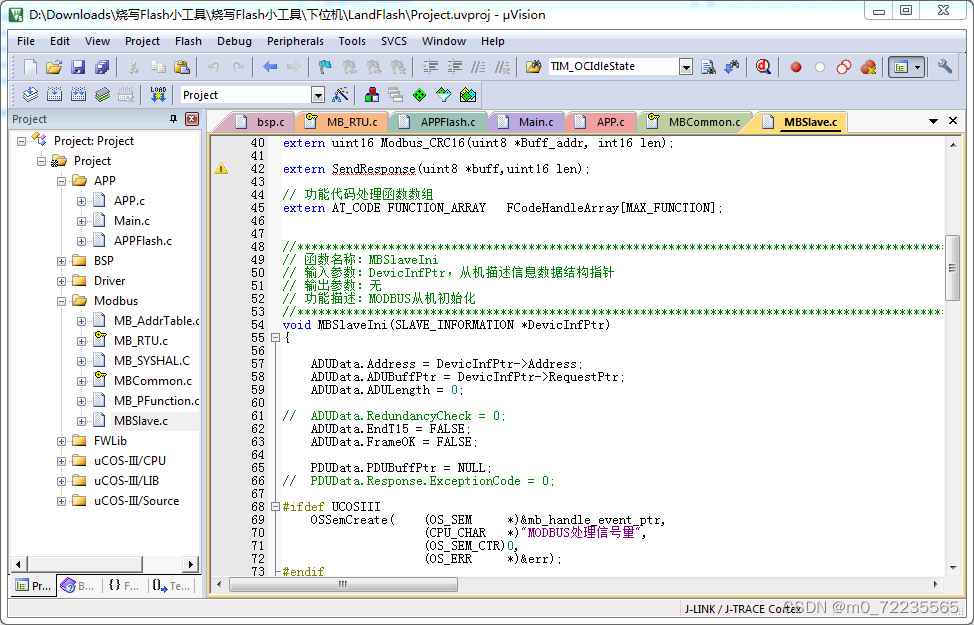Screen dimensions: 974x625
Task: Collapse the Modbus folder
Action: coord(61,301)
